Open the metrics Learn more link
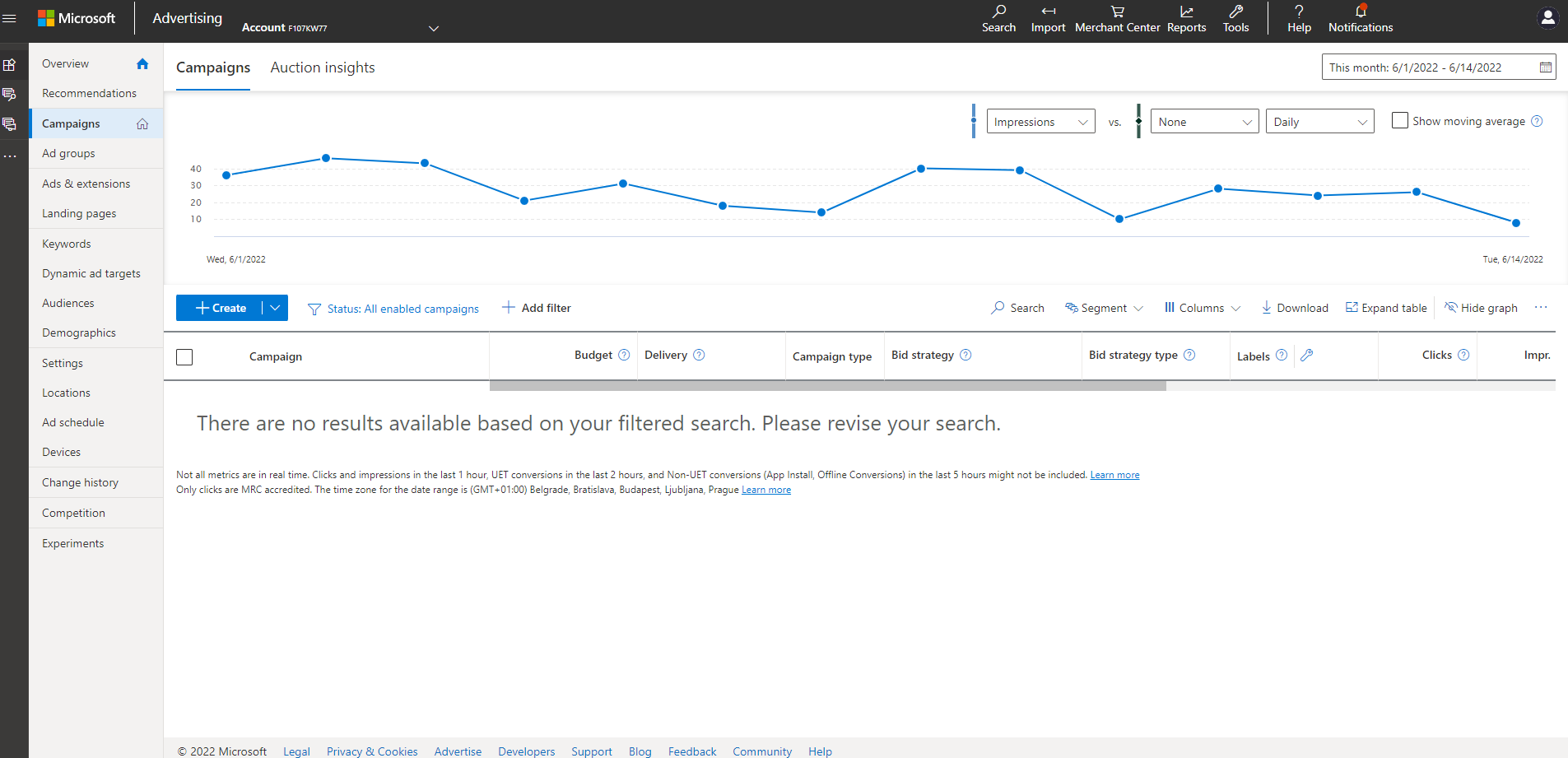 tap(1114, 475)
